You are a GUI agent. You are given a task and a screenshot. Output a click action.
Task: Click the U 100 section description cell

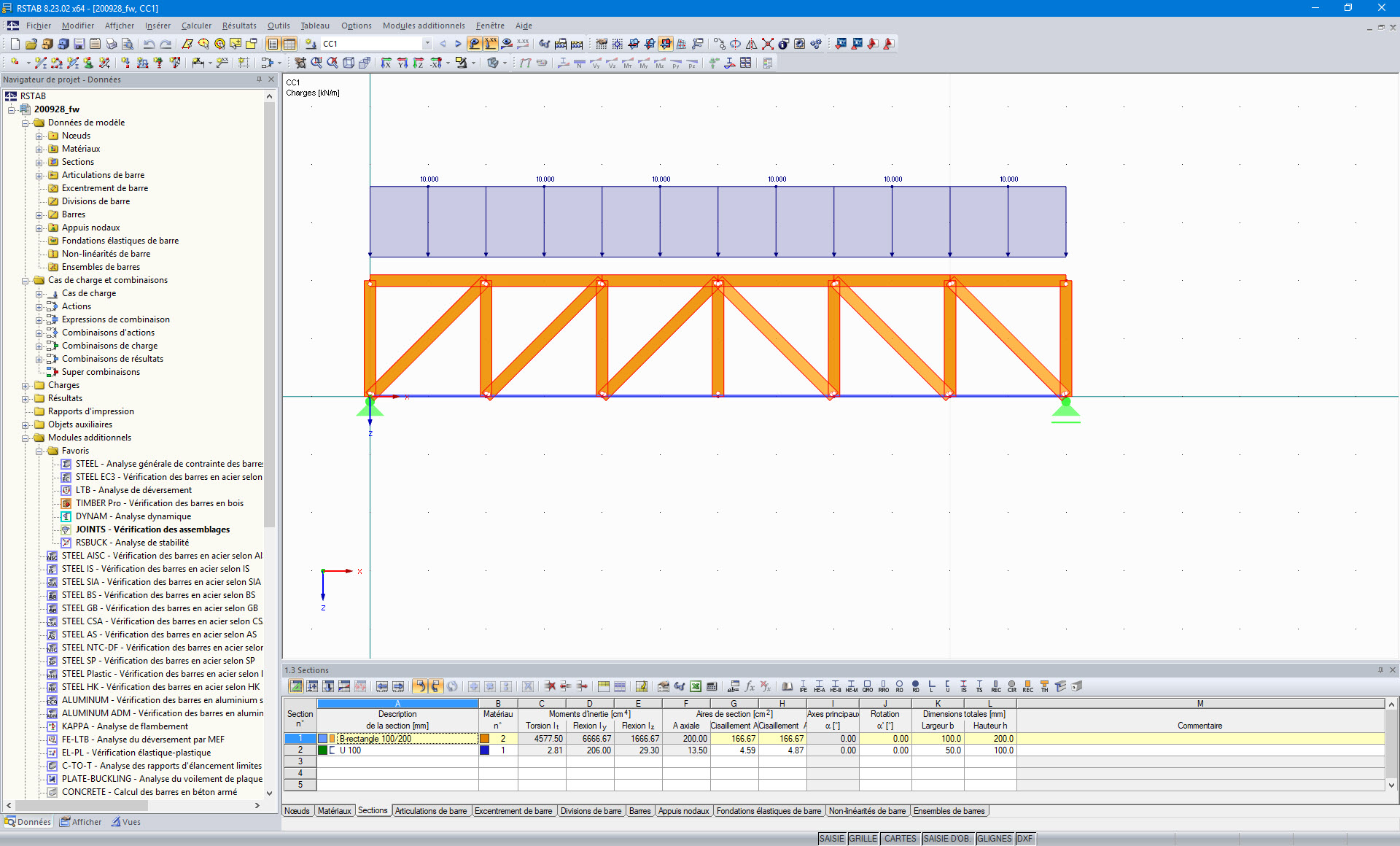(350, 750)
